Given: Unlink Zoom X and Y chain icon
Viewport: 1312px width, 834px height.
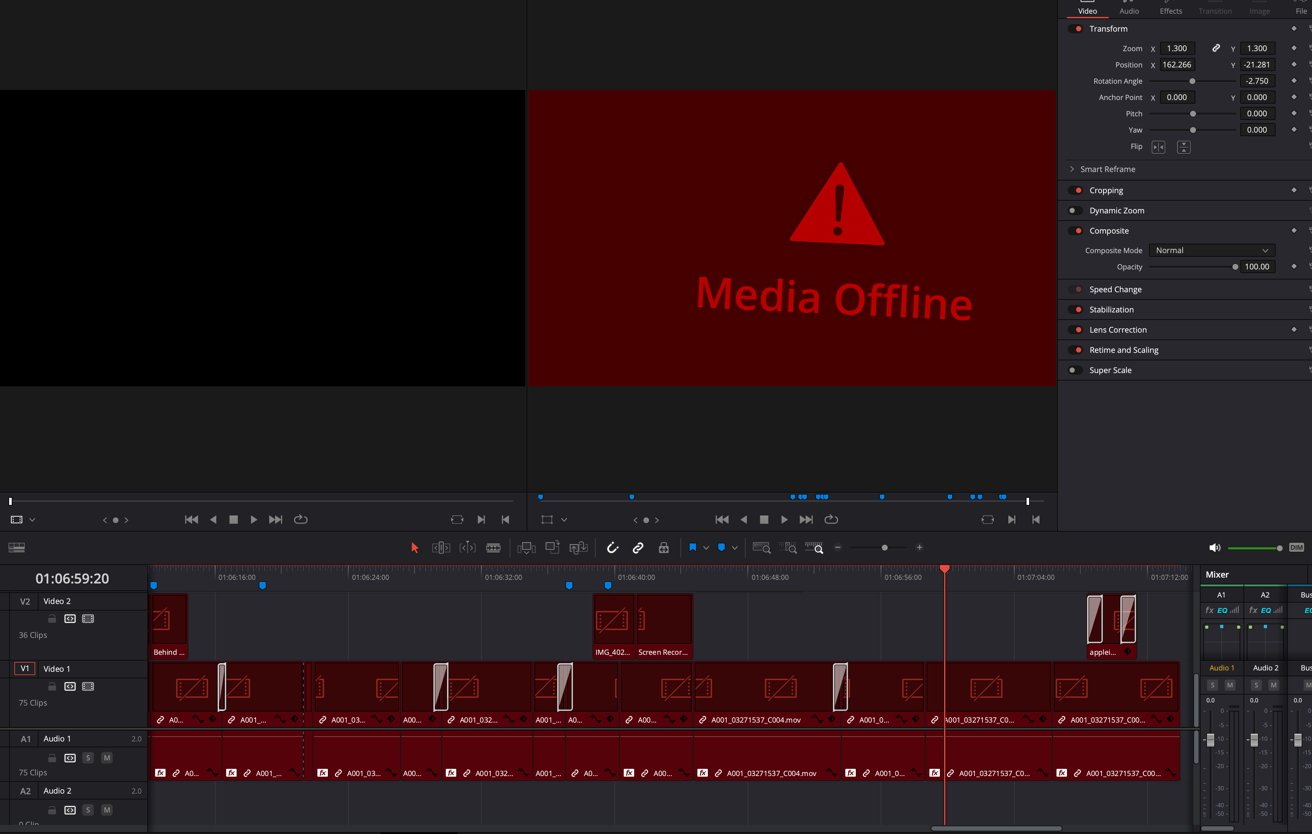Looking at the screenshot, I should (1216, 48).
